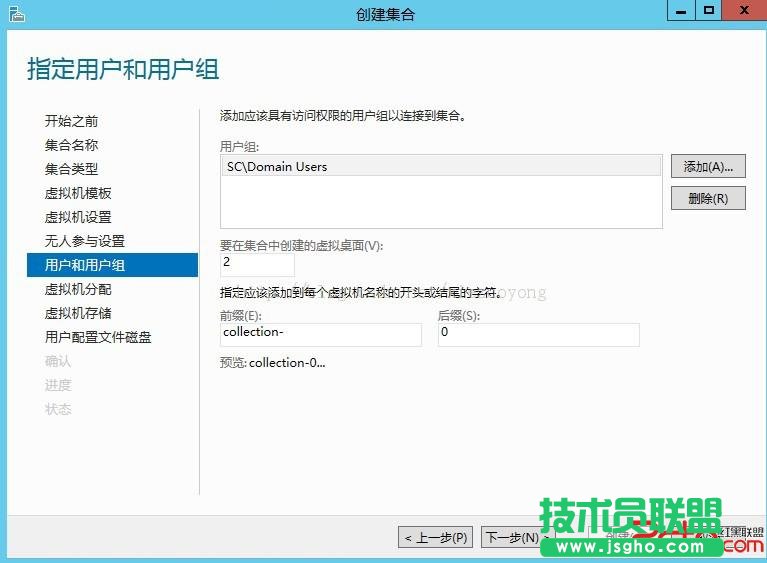Click the wizard icon in the title bar
Screen dimensions: 767x563
pyautogui.click(x=16, y=14)
